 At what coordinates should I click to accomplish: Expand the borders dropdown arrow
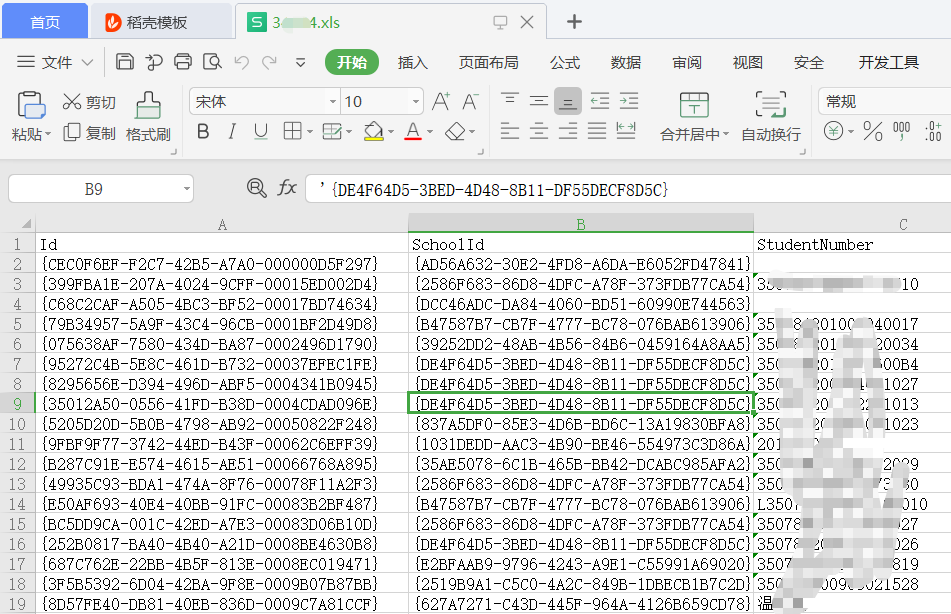click(x=310, y=132)
